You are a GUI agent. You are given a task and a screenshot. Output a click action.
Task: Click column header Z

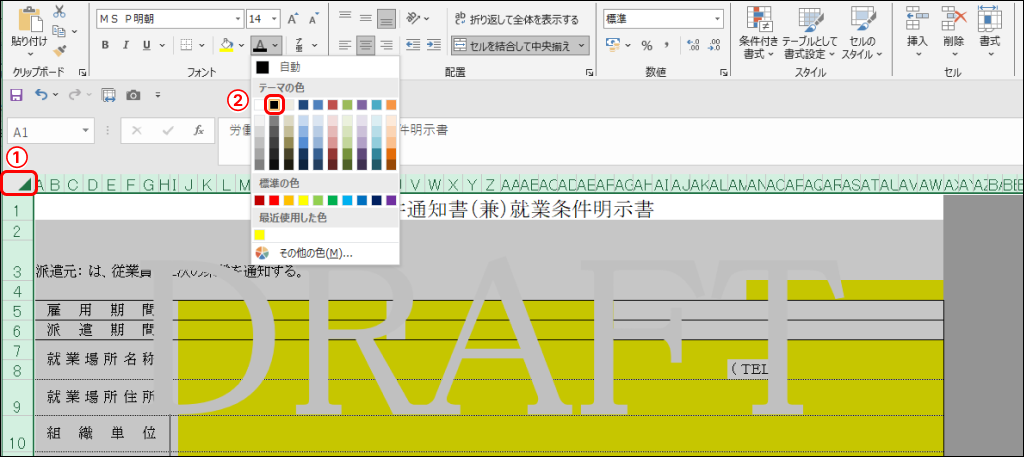point(490,185)
